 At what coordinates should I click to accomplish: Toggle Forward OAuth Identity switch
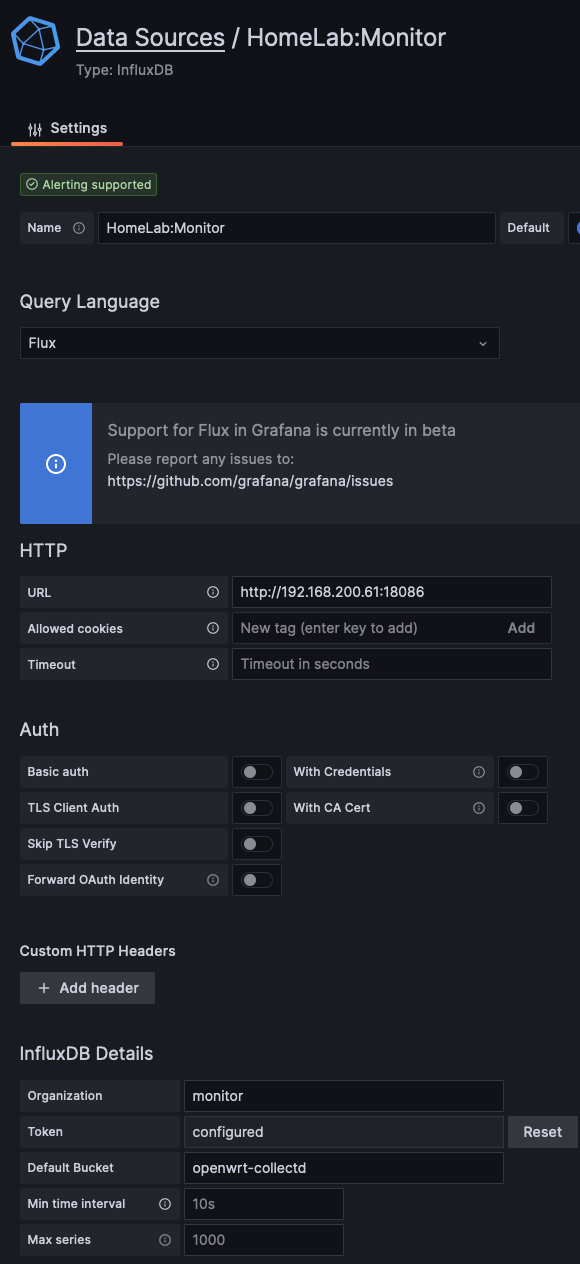[x=257, y=880]
